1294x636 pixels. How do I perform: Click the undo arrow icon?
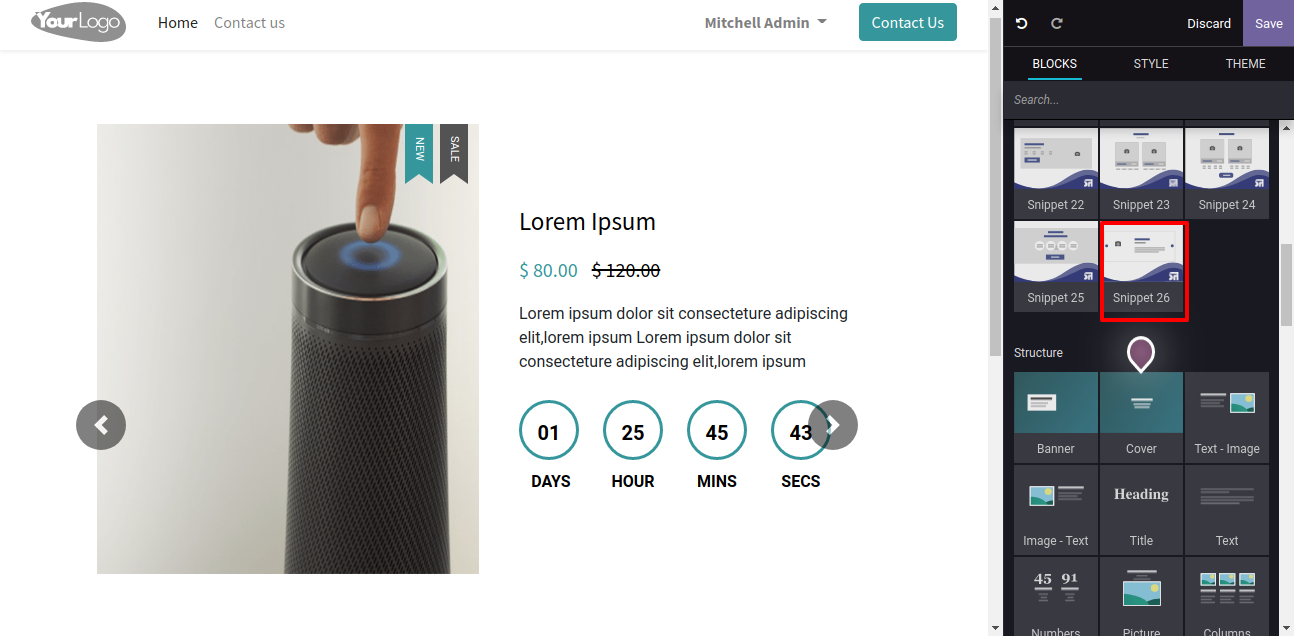[x=1021, y=23]
